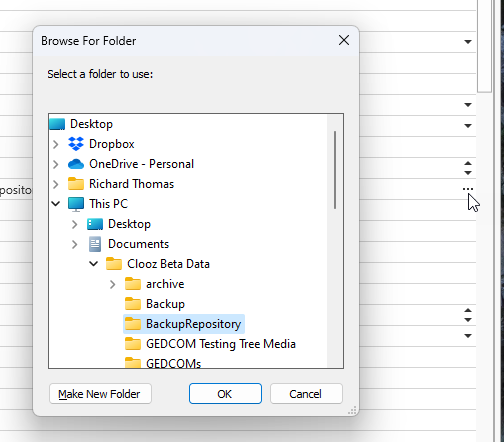
Task: Click the ellipsis browse button behind dialog
Action: [468, 189]
